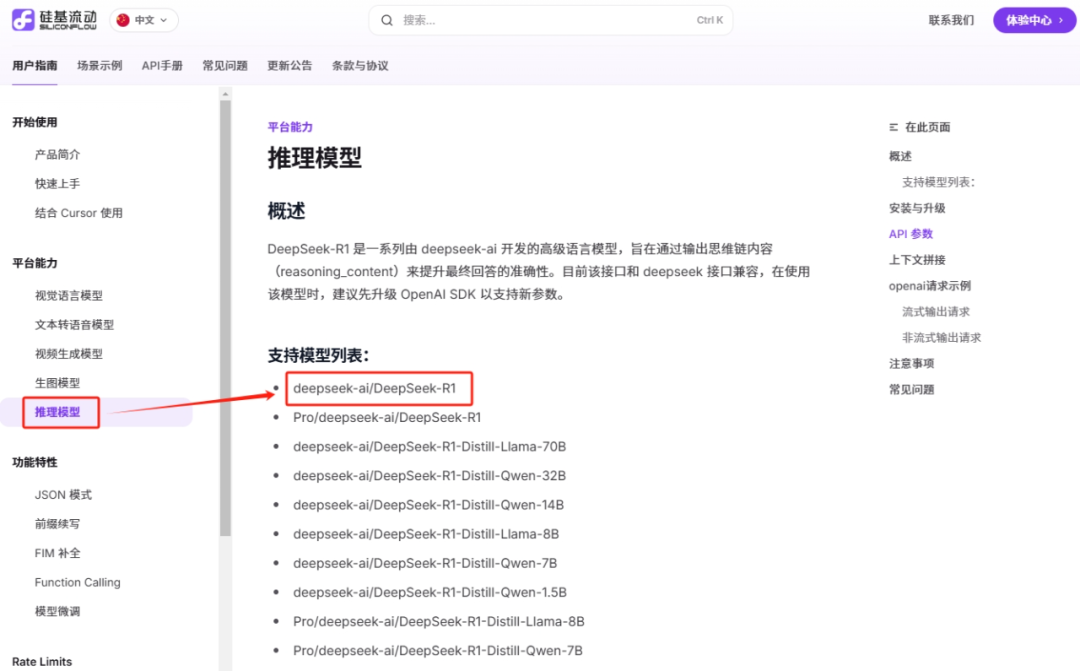The width and height of the screenshot is (1080, 671).
Task: Click the DeepSeek-R1-Distill-Qwen-1.5B entry
Action: pyautogui.click(x=430, y=592)
